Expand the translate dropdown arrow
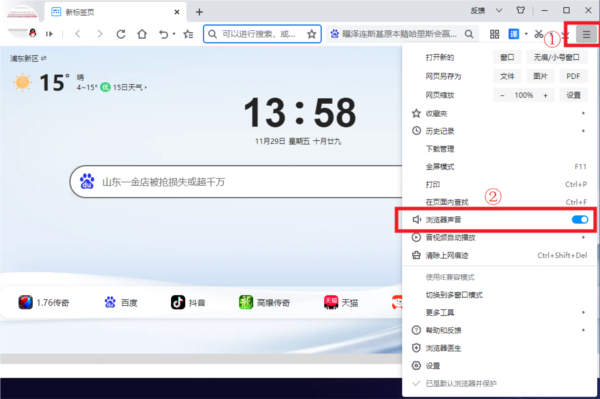Viewport: 600px width, 399px height. 526,34
